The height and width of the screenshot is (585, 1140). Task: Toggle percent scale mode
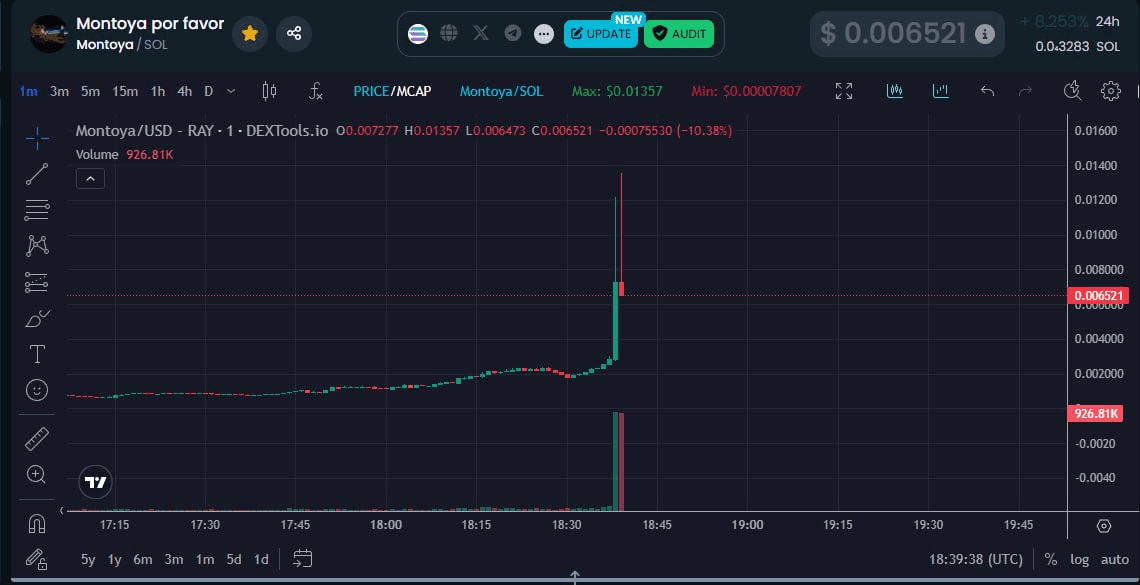[1051, 560]
